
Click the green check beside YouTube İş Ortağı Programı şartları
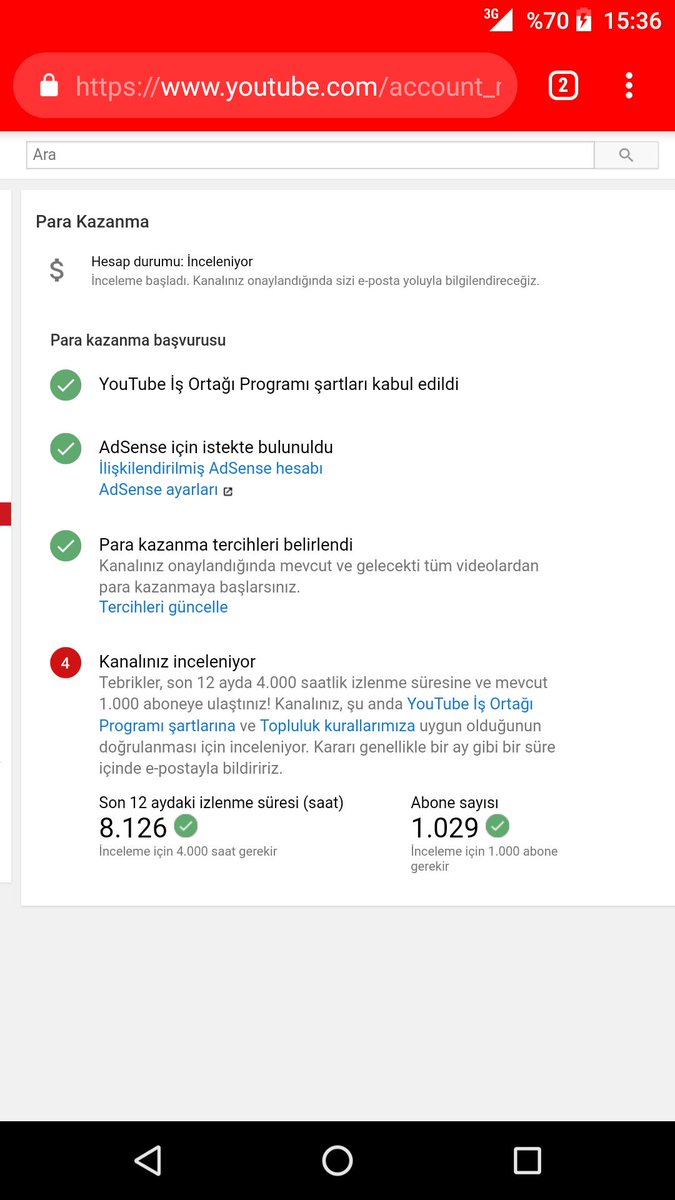click(x=66, y=385)
